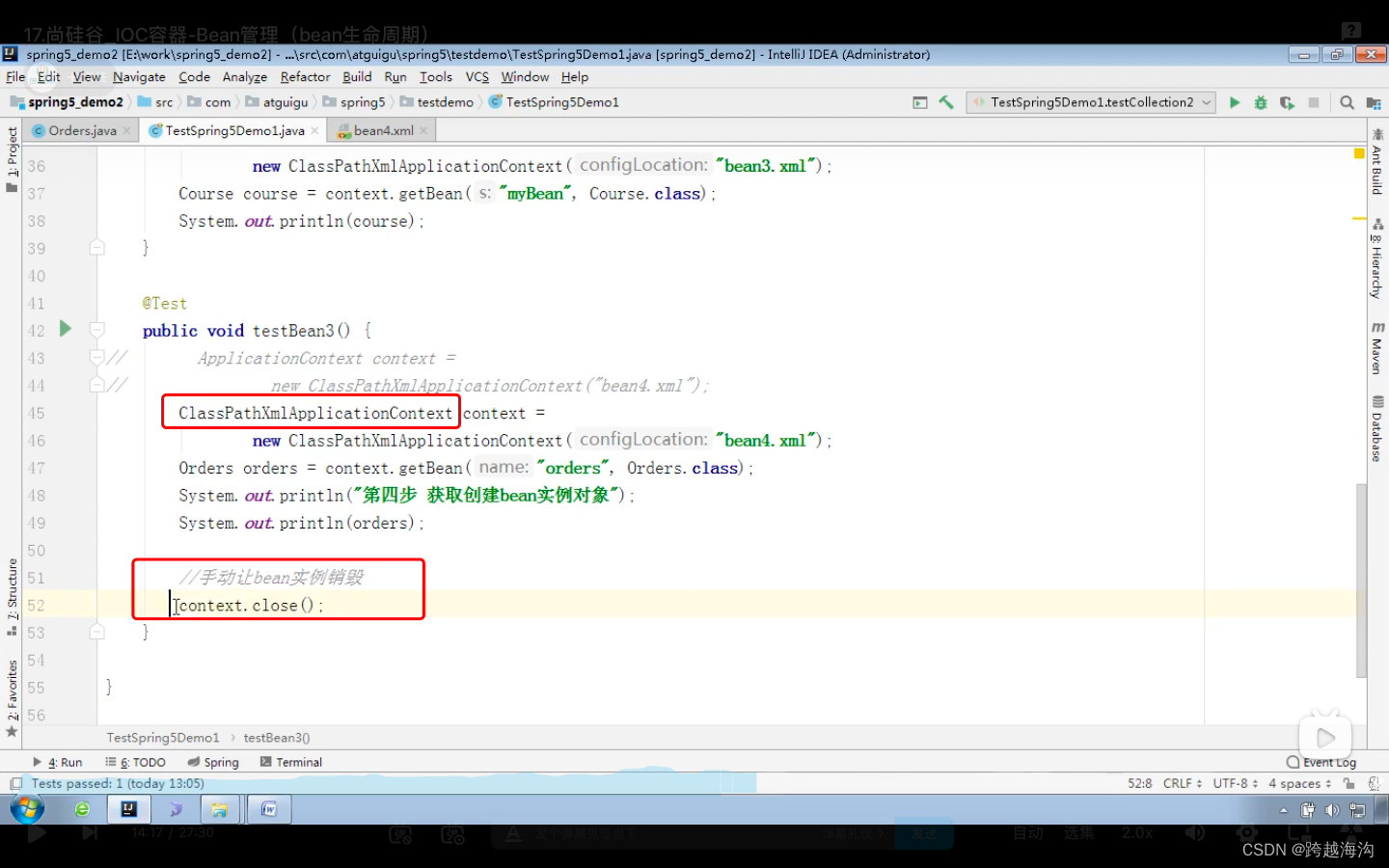Image resolution: width=1389 pixels, height=868 pixels.
Task: Open the TODO tool window tab
Action: [136, 762]
